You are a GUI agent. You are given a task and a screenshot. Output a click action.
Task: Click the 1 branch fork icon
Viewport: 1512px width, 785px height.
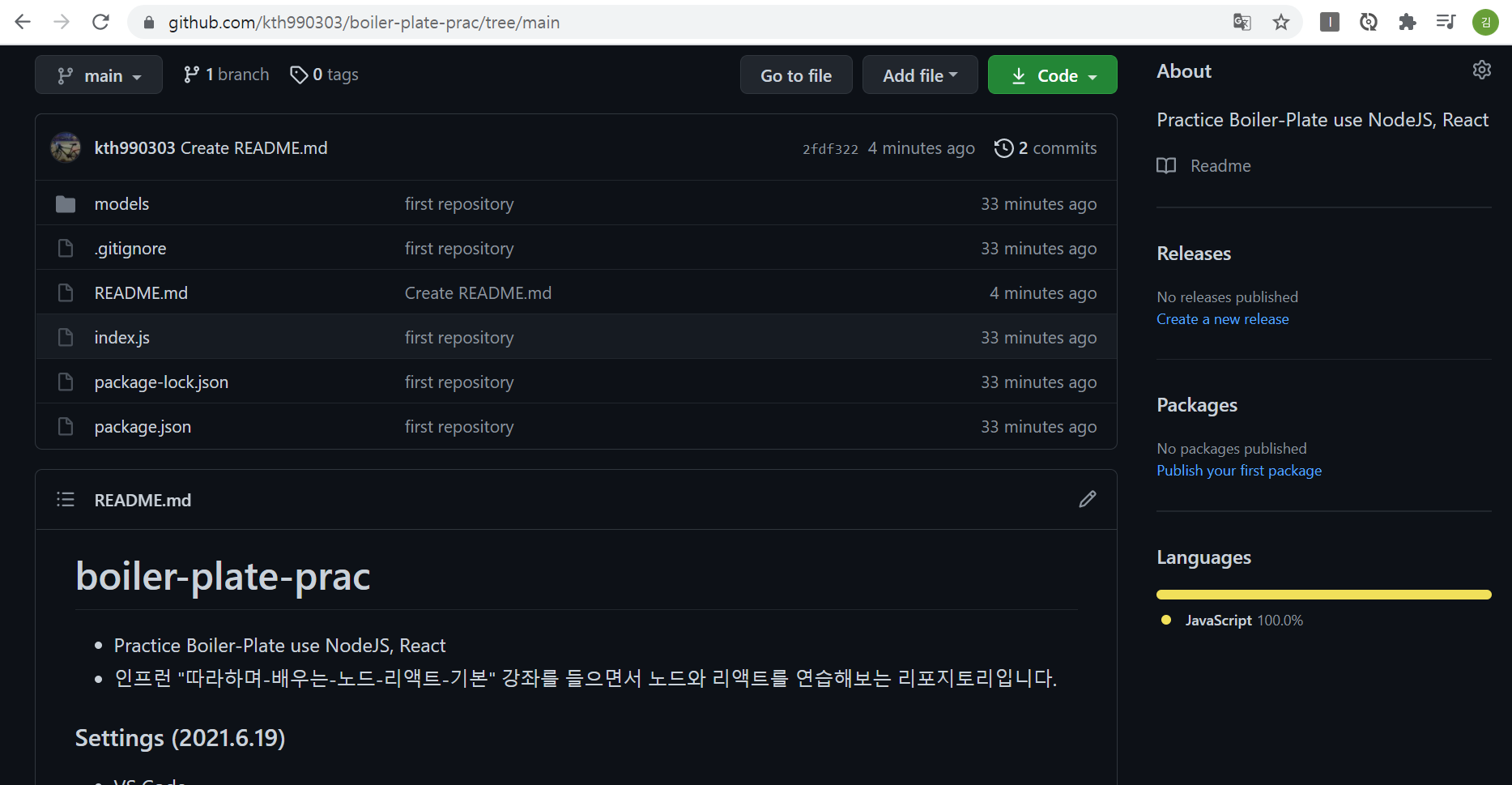pos(191,75)
